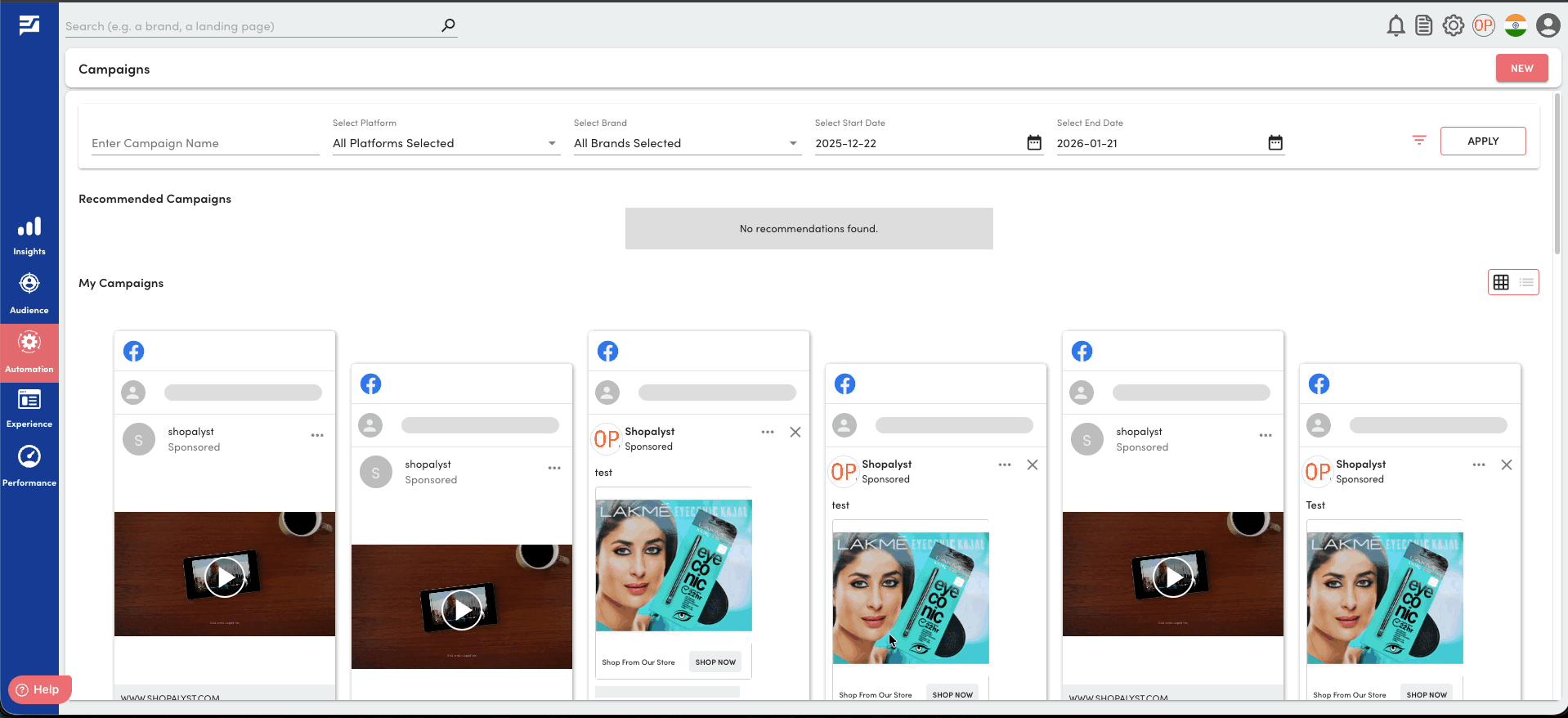Click the page vertical scrollbar

click(1558, 174)
